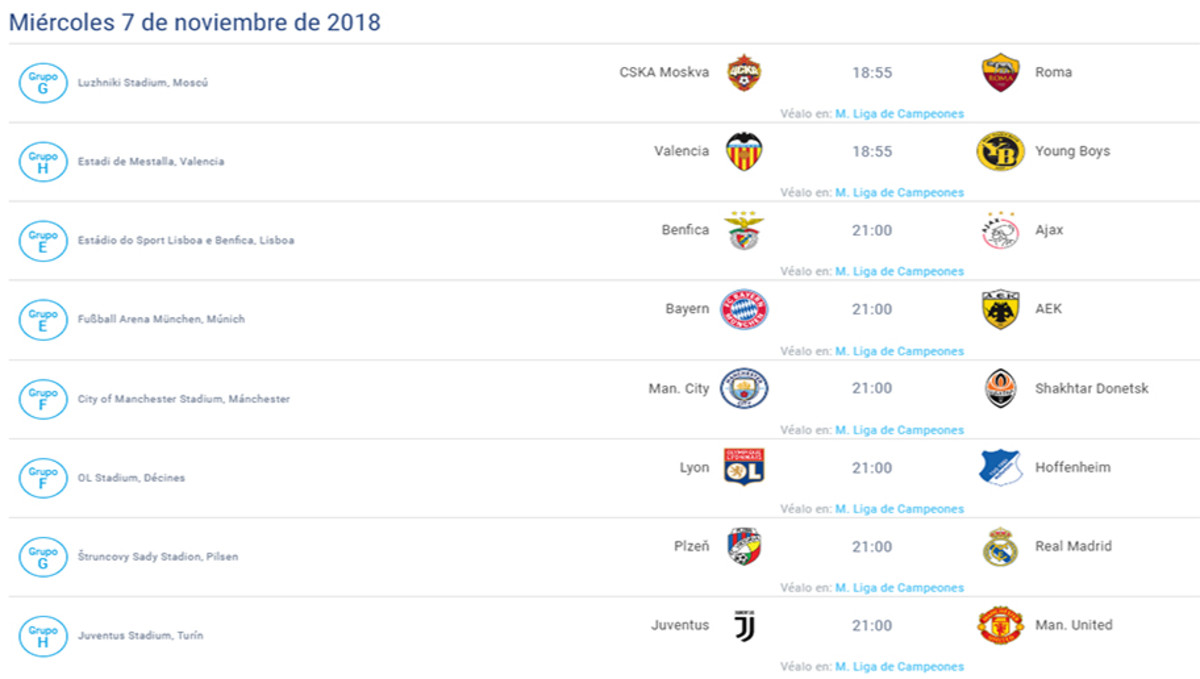Click the Hoffenheim team name

[x=1072, y=468]
